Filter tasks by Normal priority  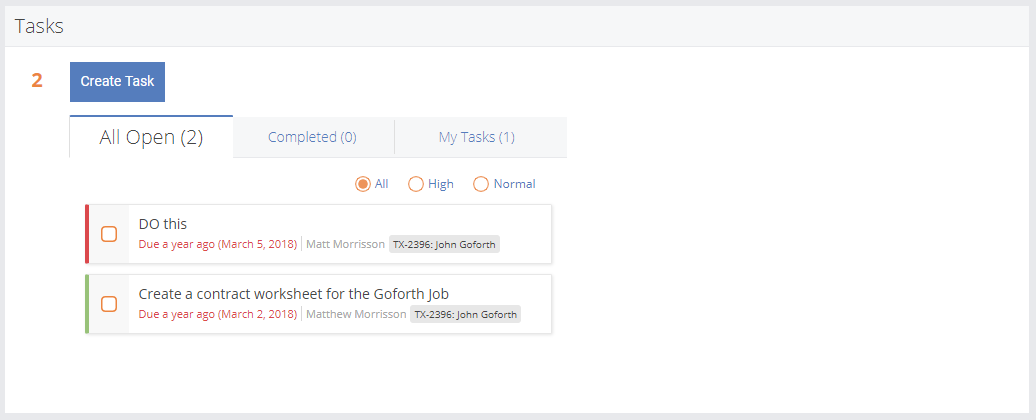[x=481, y=184]
